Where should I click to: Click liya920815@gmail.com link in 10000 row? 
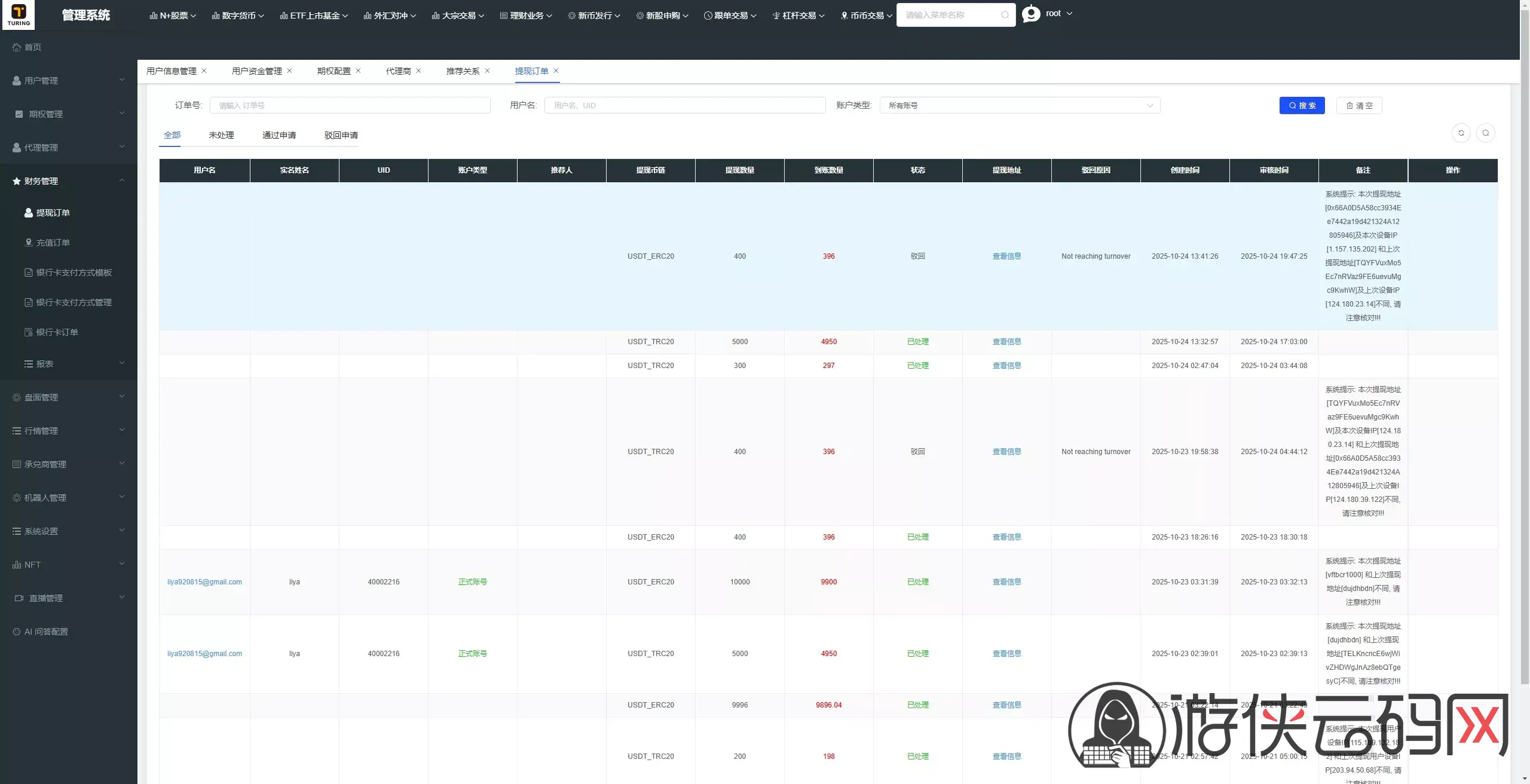204,582
